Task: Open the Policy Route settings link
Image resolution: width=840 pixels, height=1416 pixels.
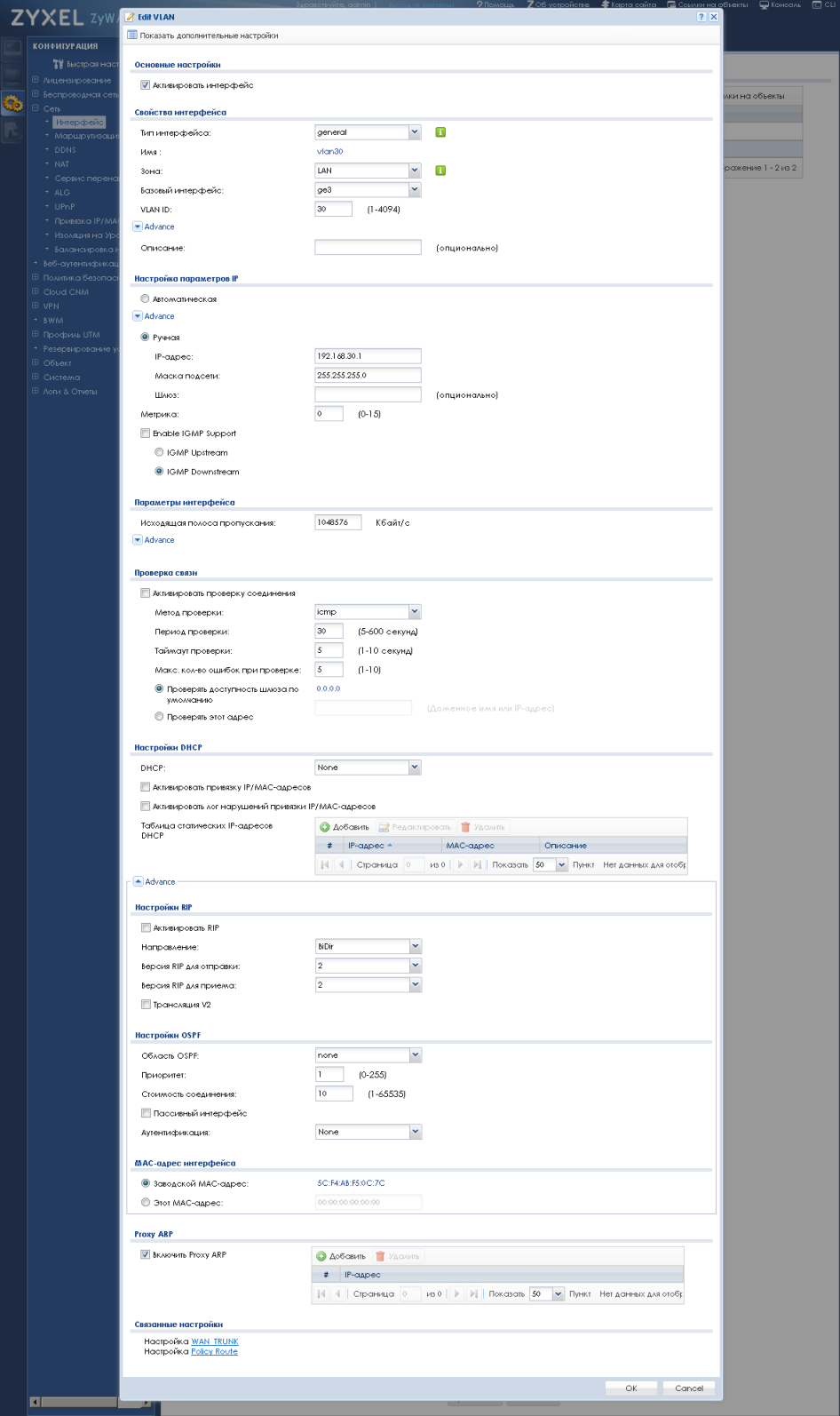Action: pyautogui.click(x=215, y=1351)
